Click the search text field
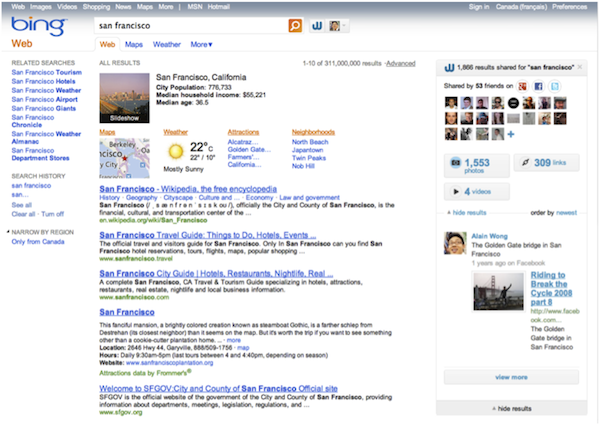The width and height of the screenshot is (600, 425). 190,24
